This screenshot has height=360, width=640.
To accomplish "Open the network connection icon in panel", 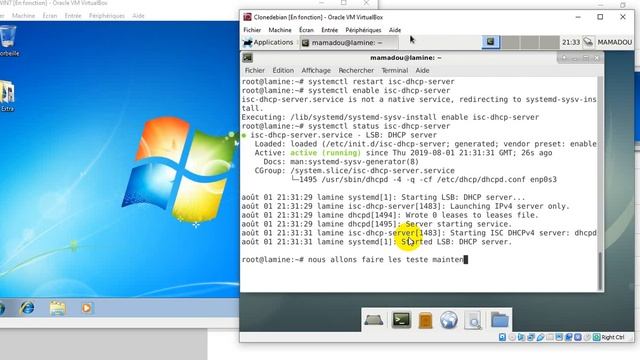I will pos(588,42).
